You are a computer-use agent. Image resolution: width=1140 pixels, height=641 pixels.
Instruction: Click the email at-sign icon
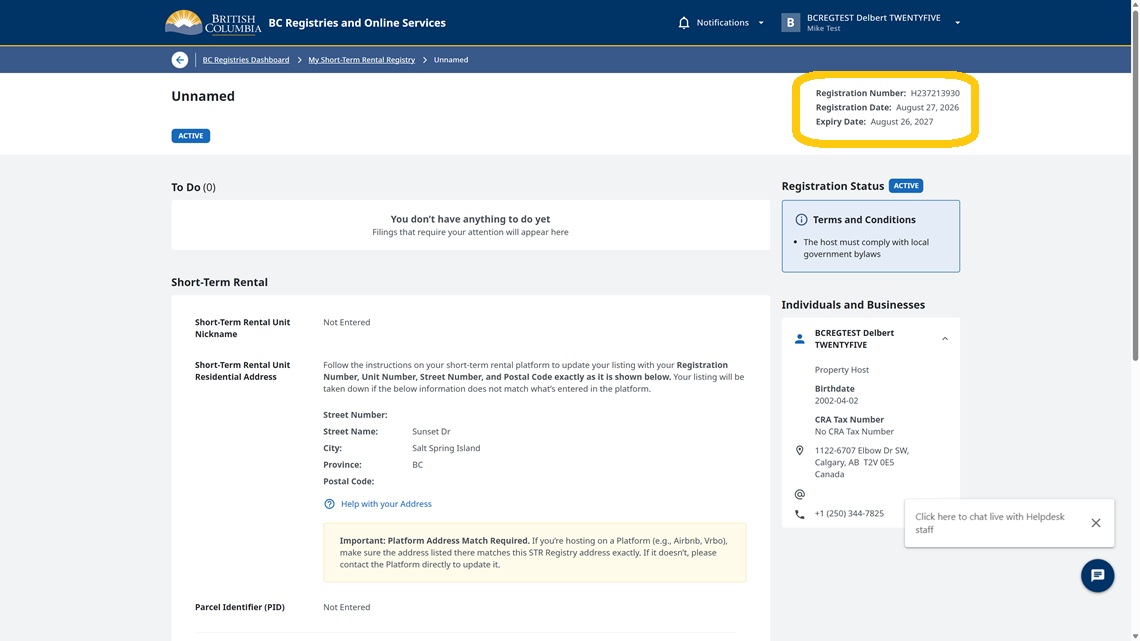coord(800,494)
